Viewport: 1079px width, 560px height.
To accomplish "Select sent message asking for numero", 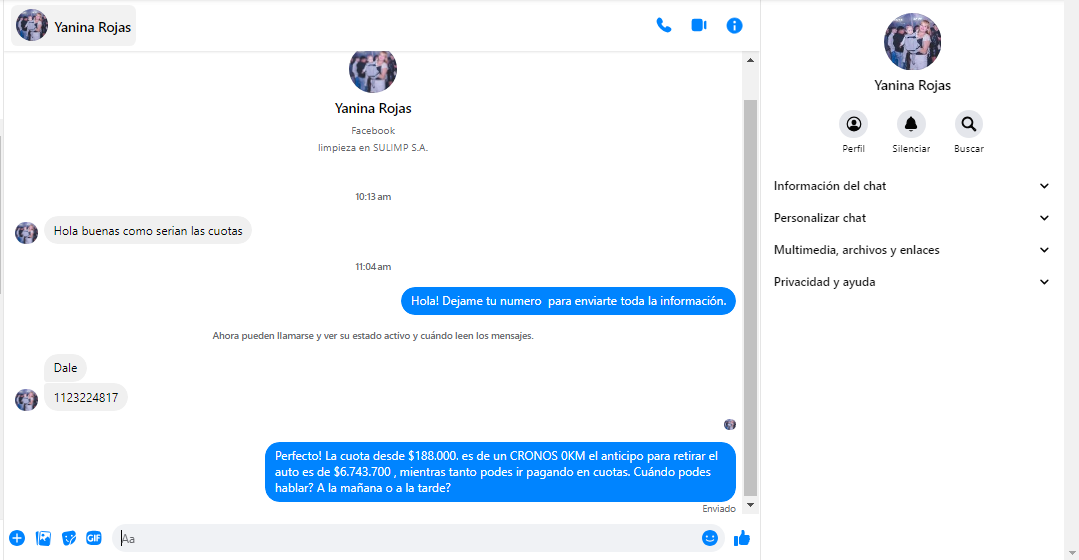I will (x=568, y=301).
